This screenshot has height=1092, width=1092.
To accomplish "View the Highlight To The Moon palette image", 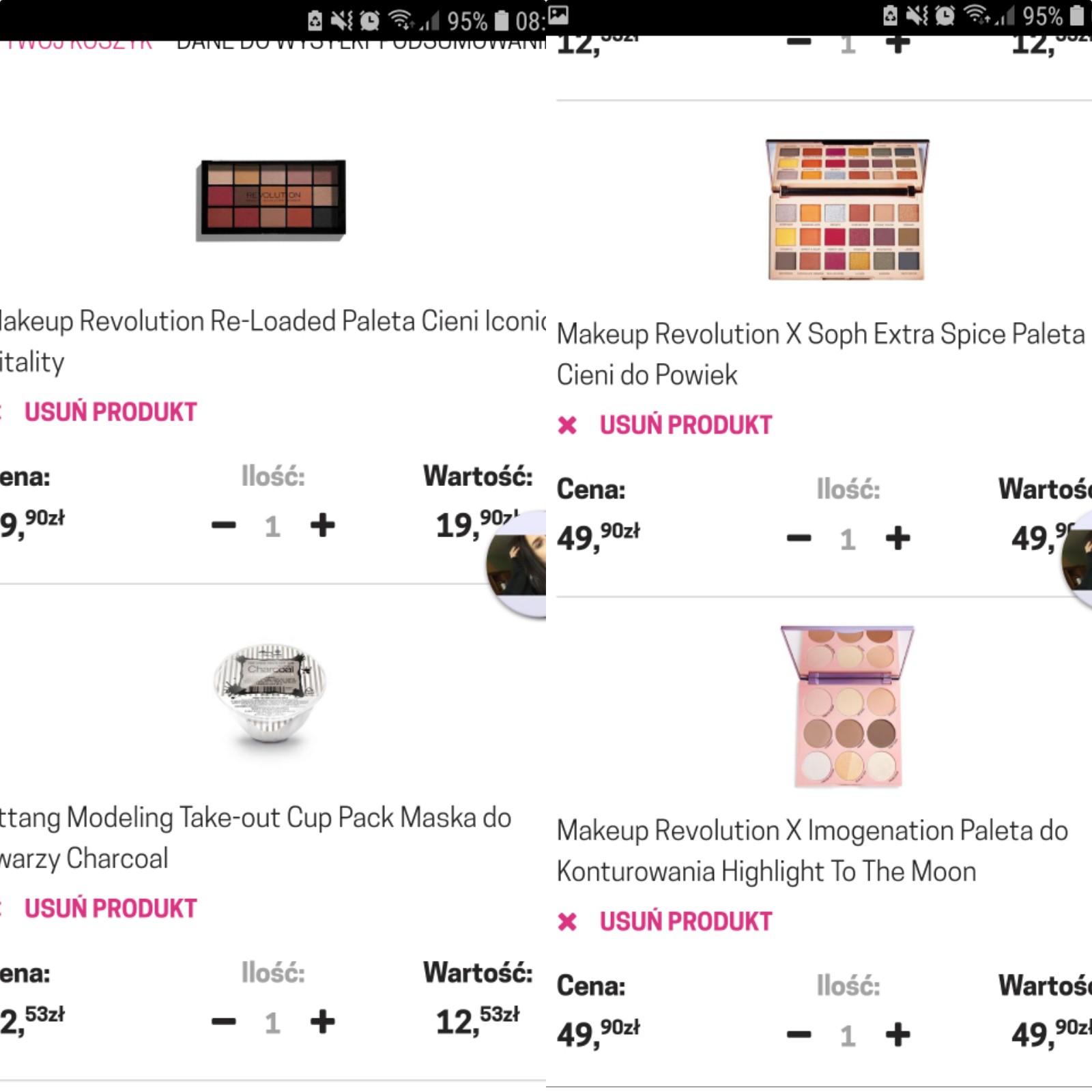I will pos(847,706).
